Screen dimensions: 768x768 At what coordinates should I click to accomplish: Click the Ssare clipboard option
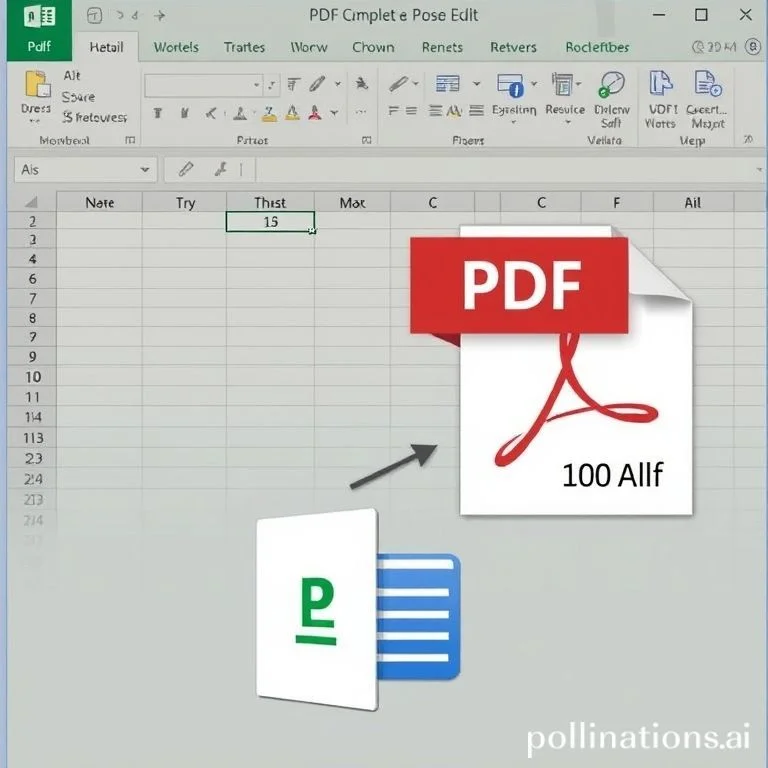coord(78,97)
